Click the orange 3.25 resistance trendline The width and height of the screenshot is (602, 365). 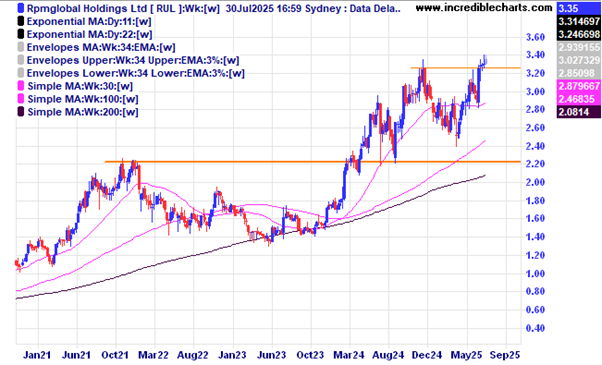tap(465, 68)
